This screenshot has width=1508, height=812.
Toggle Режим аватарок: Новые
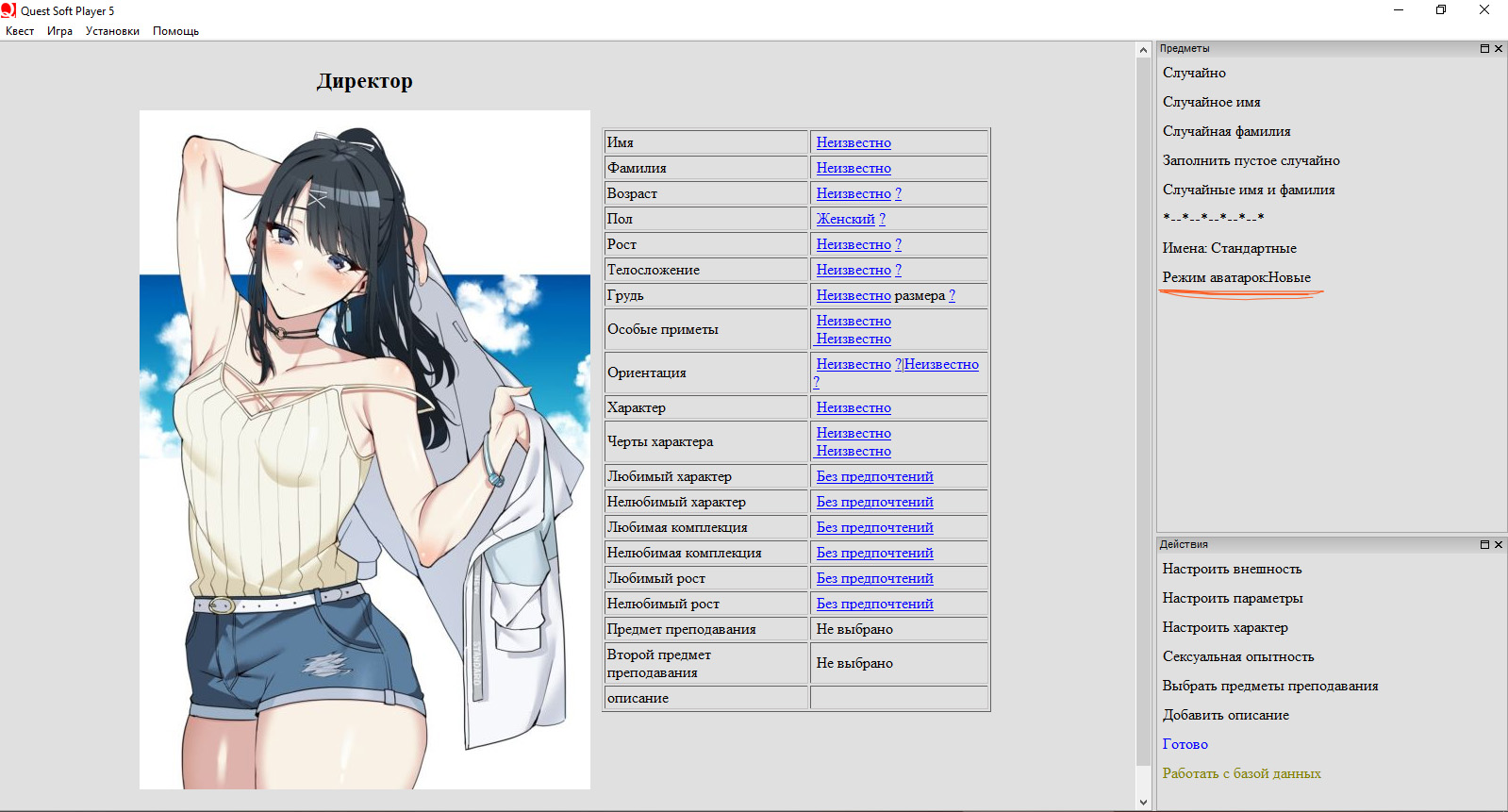coord(1236,277)
